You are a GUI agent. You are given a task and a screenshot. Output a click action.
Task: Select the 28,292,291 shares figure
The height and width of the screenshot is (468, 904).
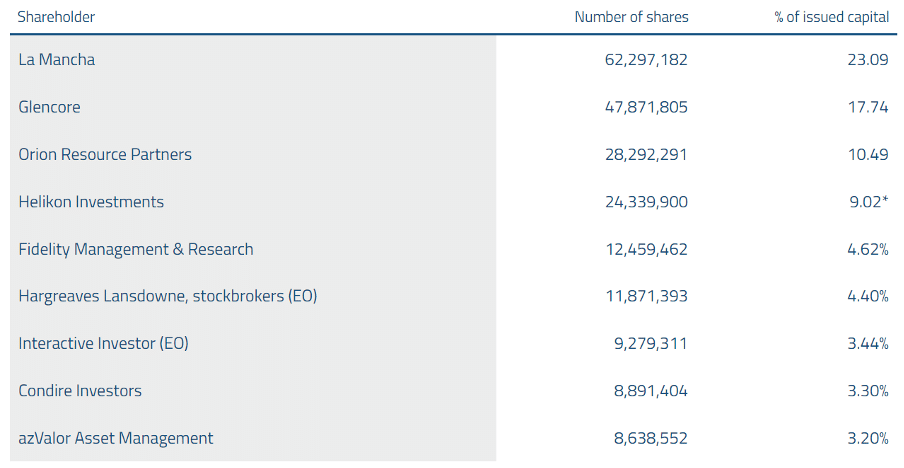tap(646, 154)
